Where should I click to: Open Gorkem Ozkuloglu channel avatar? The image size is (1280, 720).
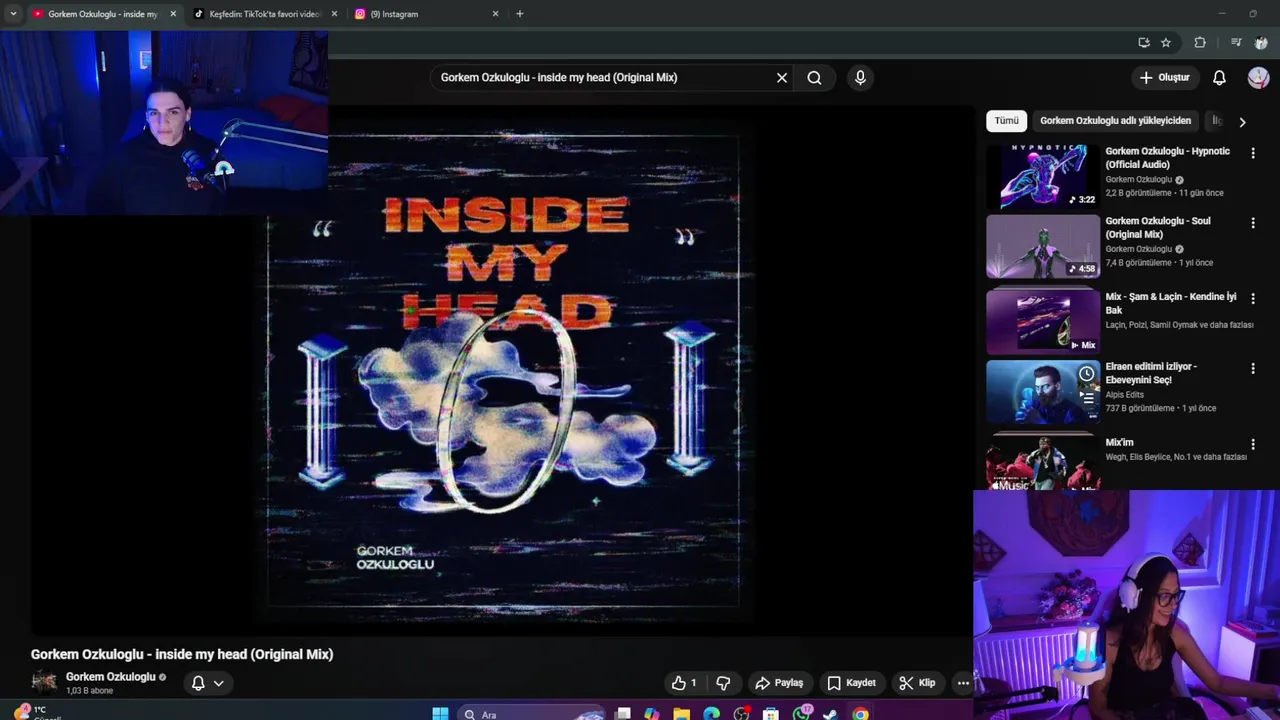[x=44, y=682]
